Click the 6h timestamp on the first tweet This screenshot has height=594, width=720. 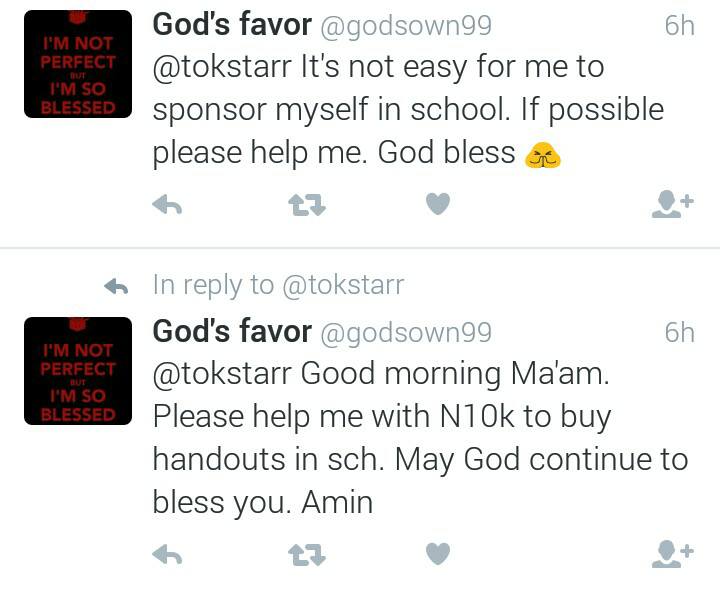point(679,26)
